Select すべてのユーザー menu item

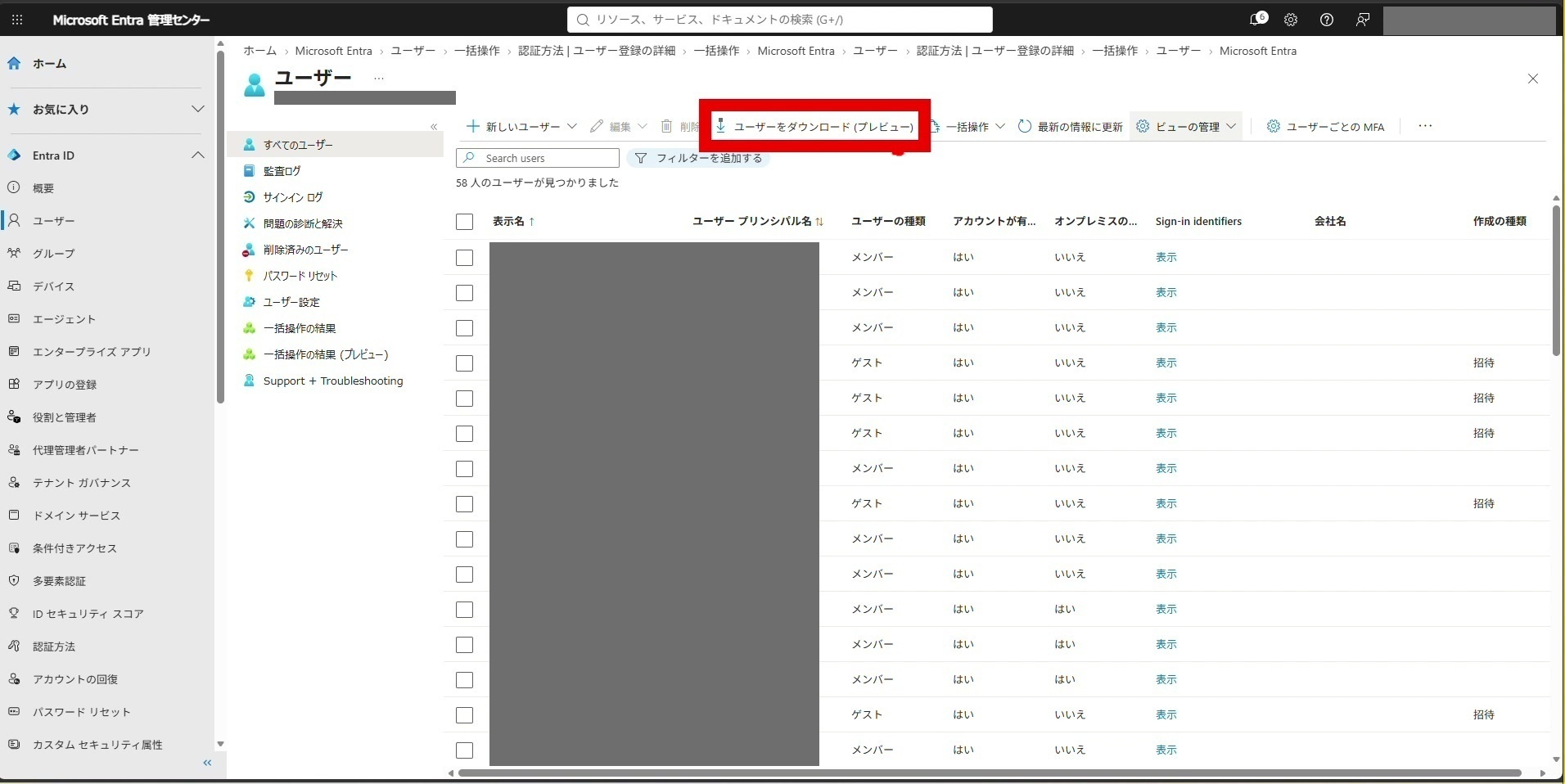[336, 145]
